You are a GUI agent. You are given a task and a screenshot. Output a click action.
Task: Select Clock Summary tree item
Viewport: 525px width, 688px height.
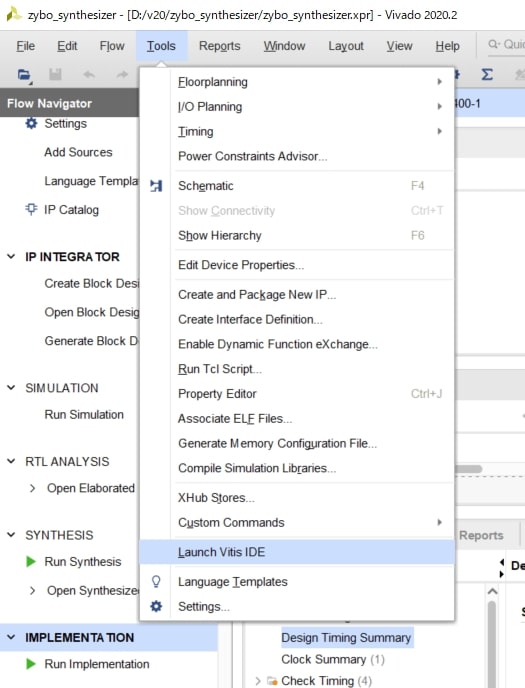tap(333, 659)
